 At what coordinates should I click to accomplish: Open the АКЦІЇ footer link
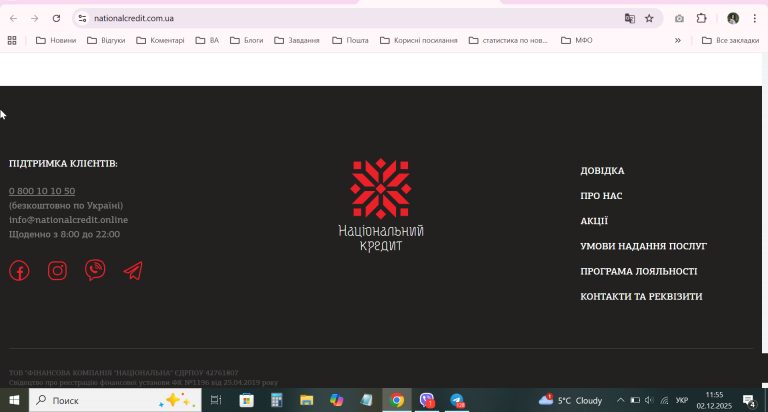(594, 221)
